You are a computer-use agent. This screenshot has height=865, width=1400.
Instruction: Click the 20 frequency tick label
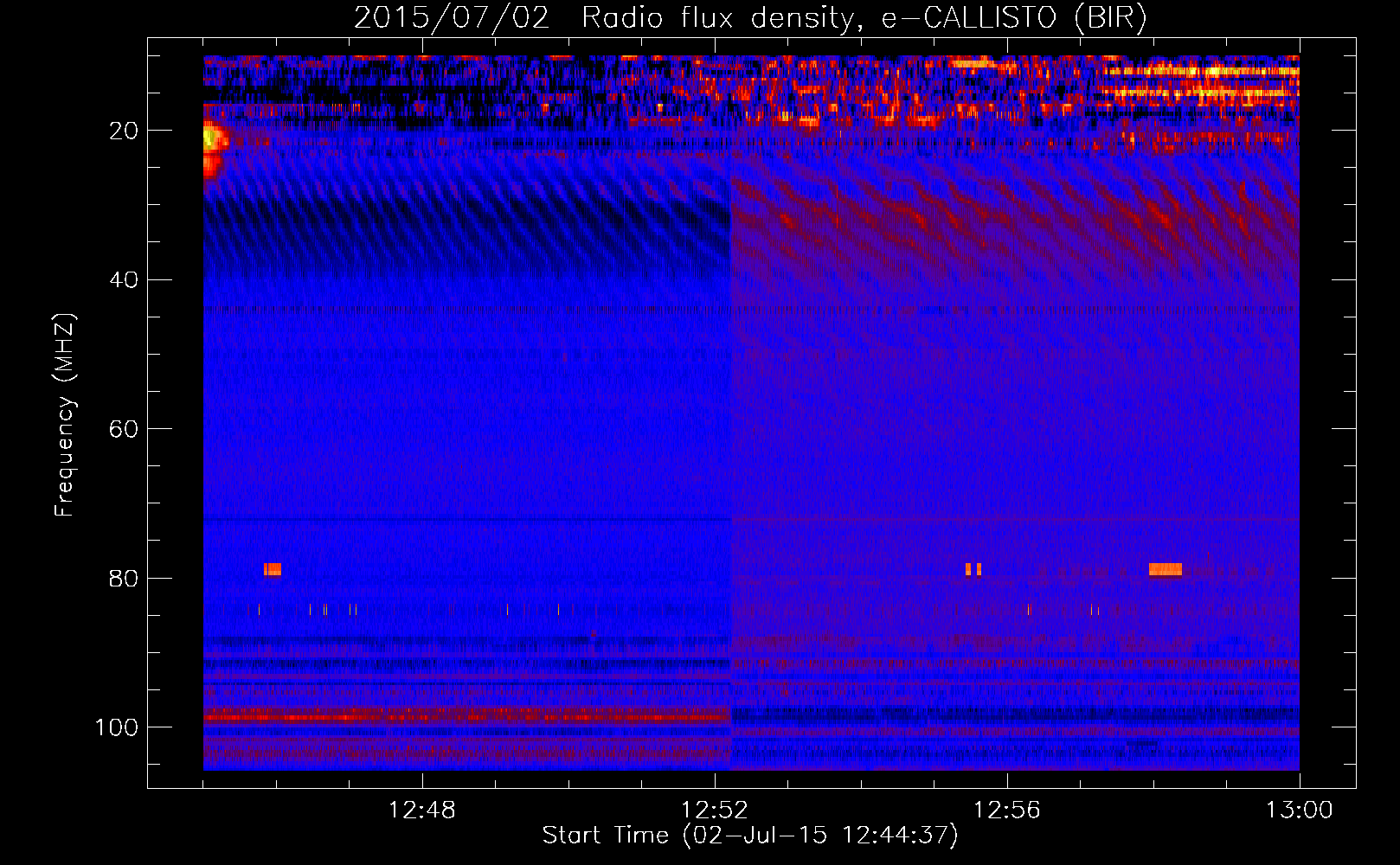[124, 131]
